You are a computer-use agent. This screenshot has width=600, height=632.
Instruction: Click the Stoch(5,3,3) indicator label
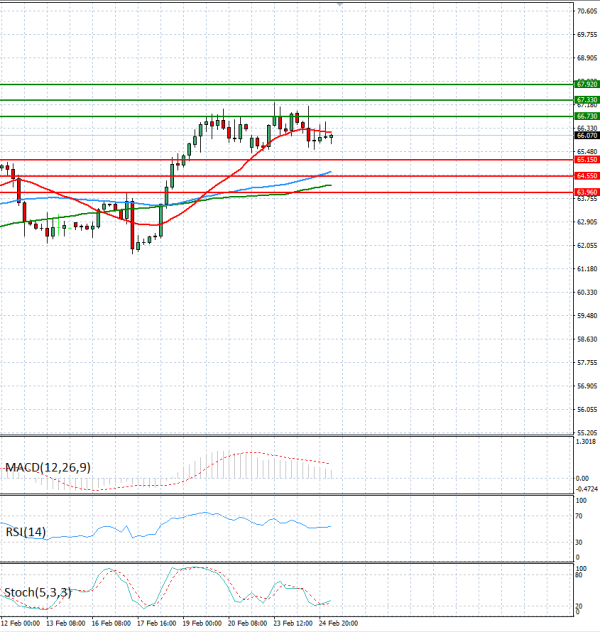[37, 592]
